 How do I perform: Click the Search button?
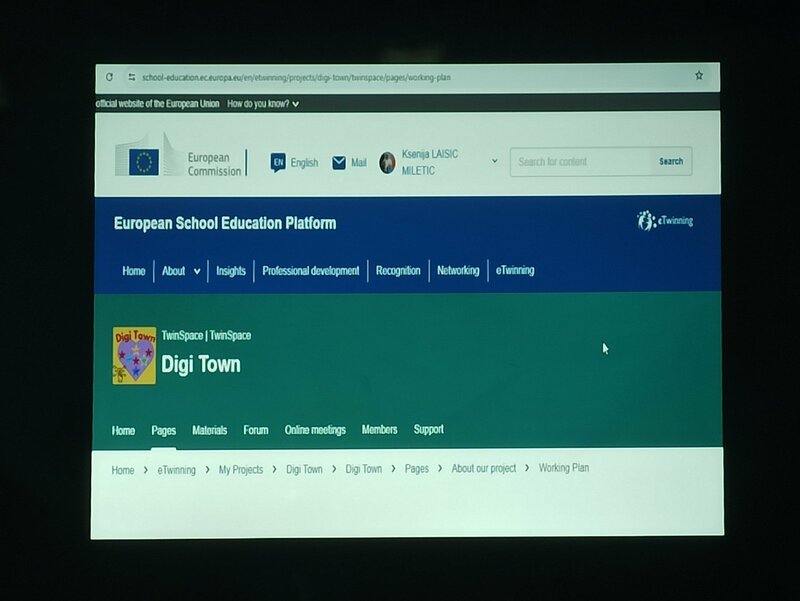tap(671, 161)
